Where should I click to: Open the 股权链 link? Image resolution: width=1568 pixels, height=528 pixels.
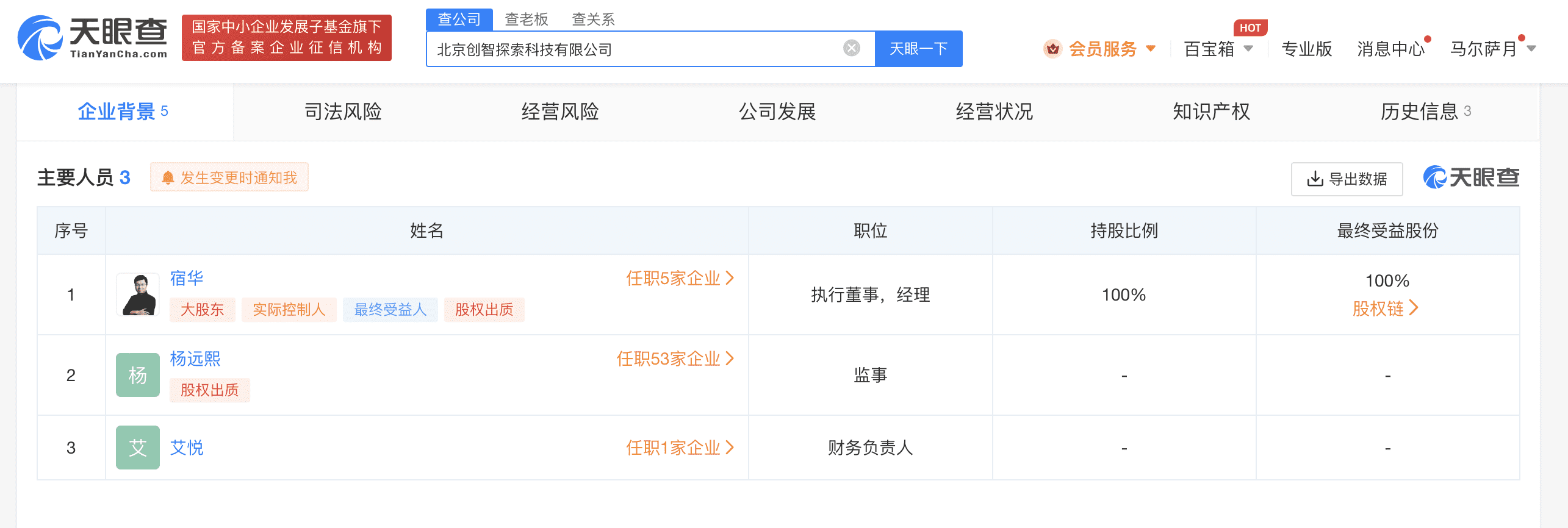1386,309
